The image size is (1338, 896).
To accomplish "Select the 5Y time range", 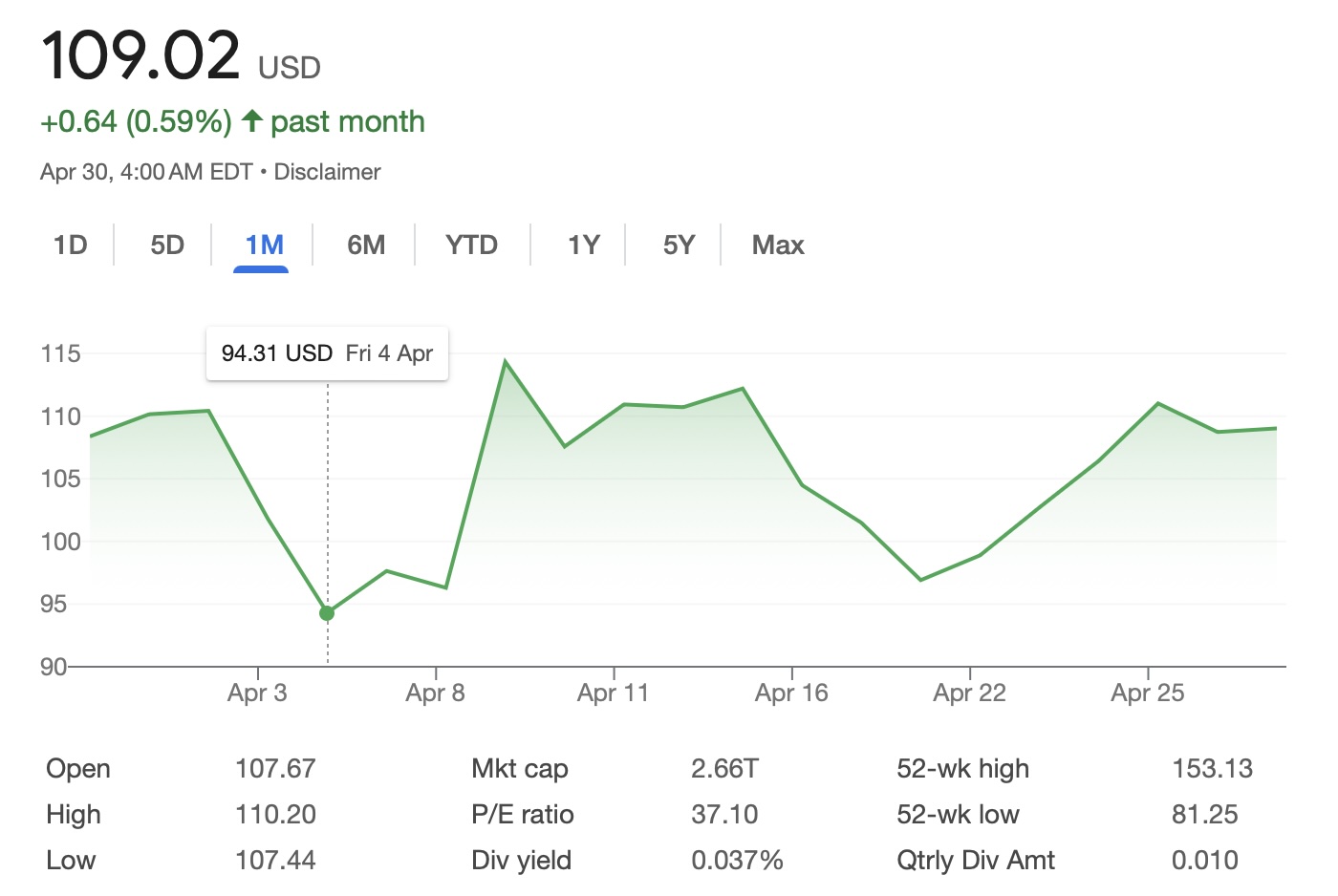I will click(679, 245).
